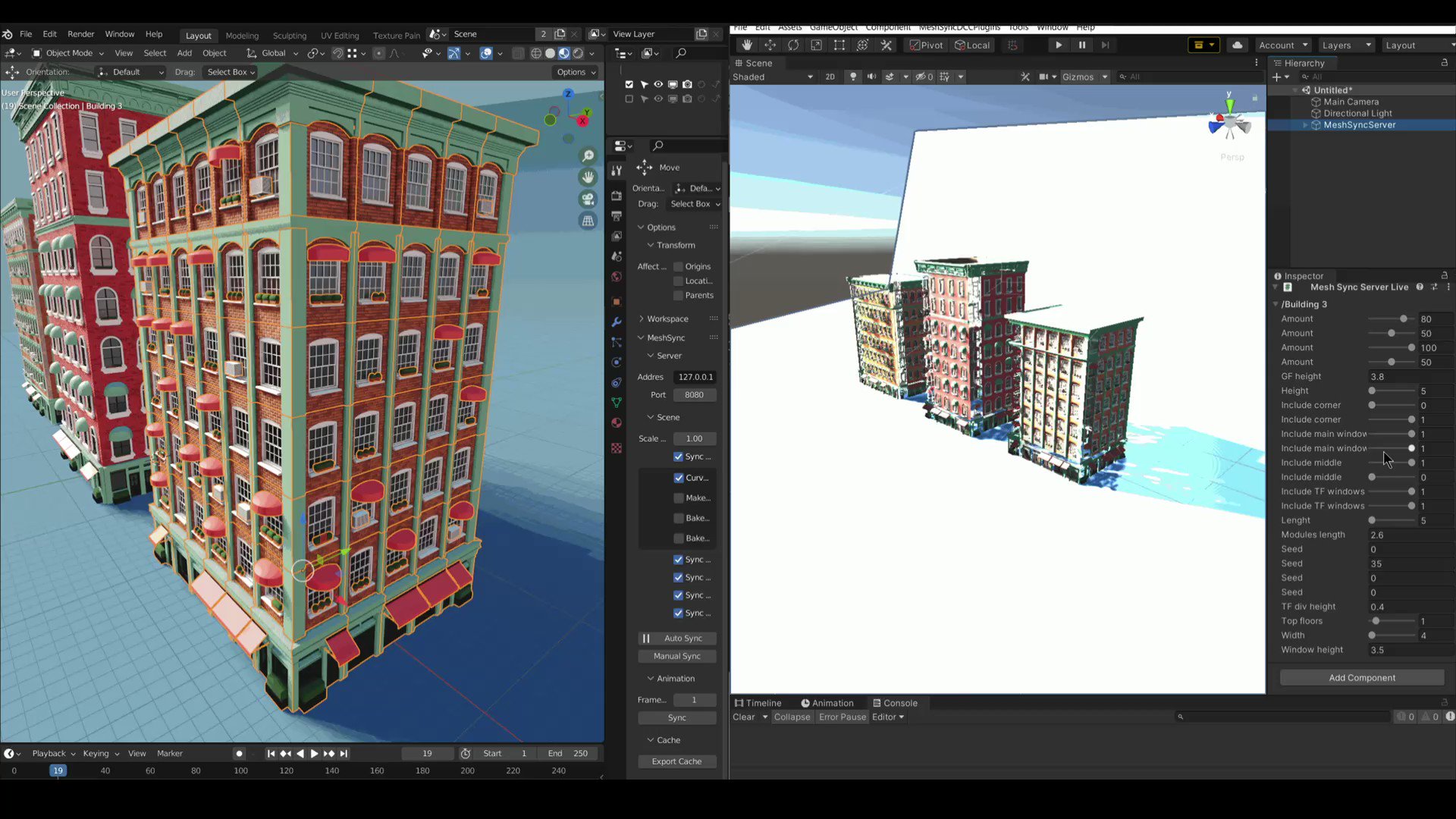The image size is (1456, 819).
Task: Click the Port field showing 8080
Action: (694, 394)
